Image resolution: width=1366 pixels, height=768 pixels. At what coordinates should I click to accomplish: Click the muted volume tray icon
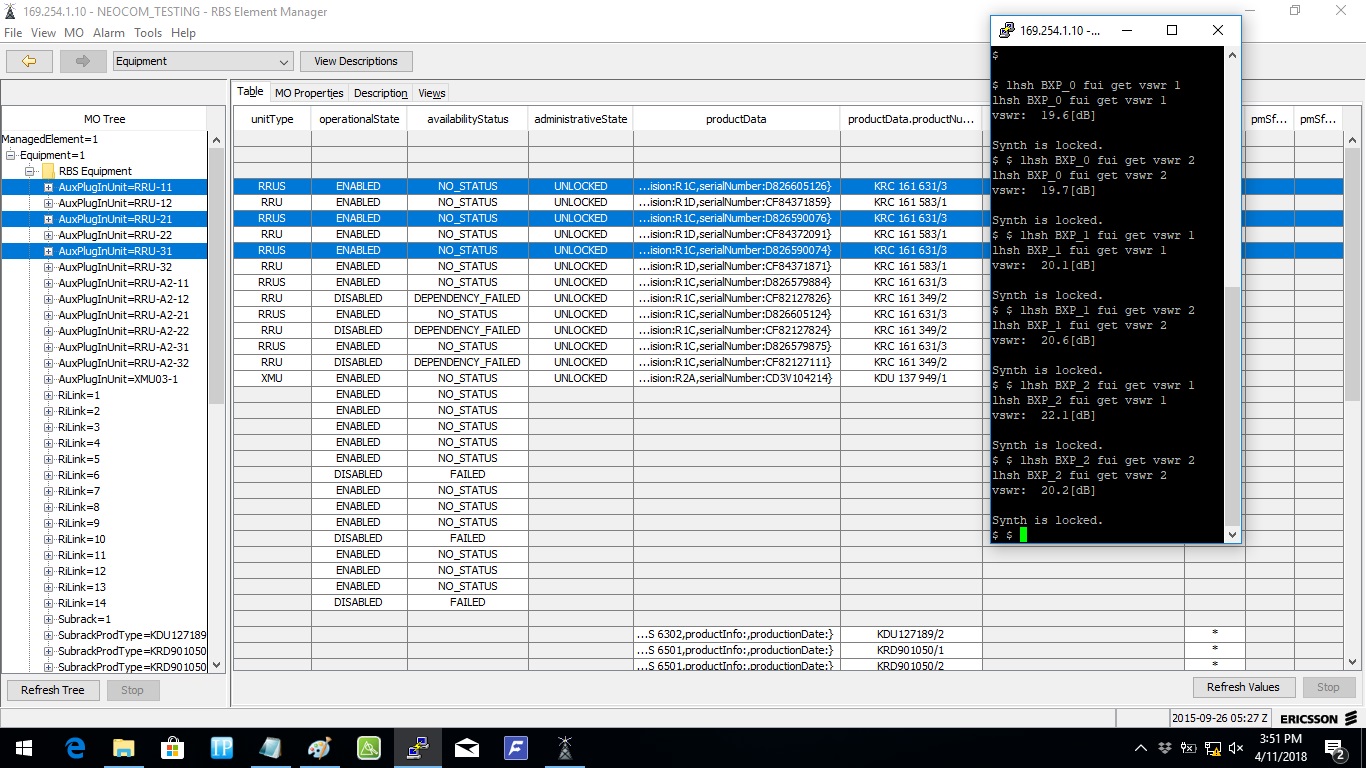point(1236,748)
